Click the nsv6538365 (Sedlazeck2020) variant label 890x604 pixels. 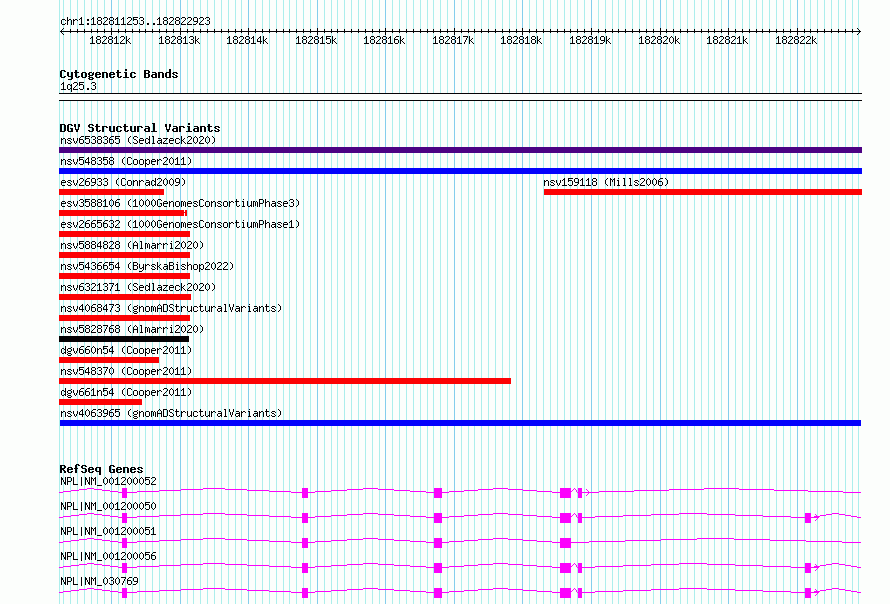(x=138, y=140)
